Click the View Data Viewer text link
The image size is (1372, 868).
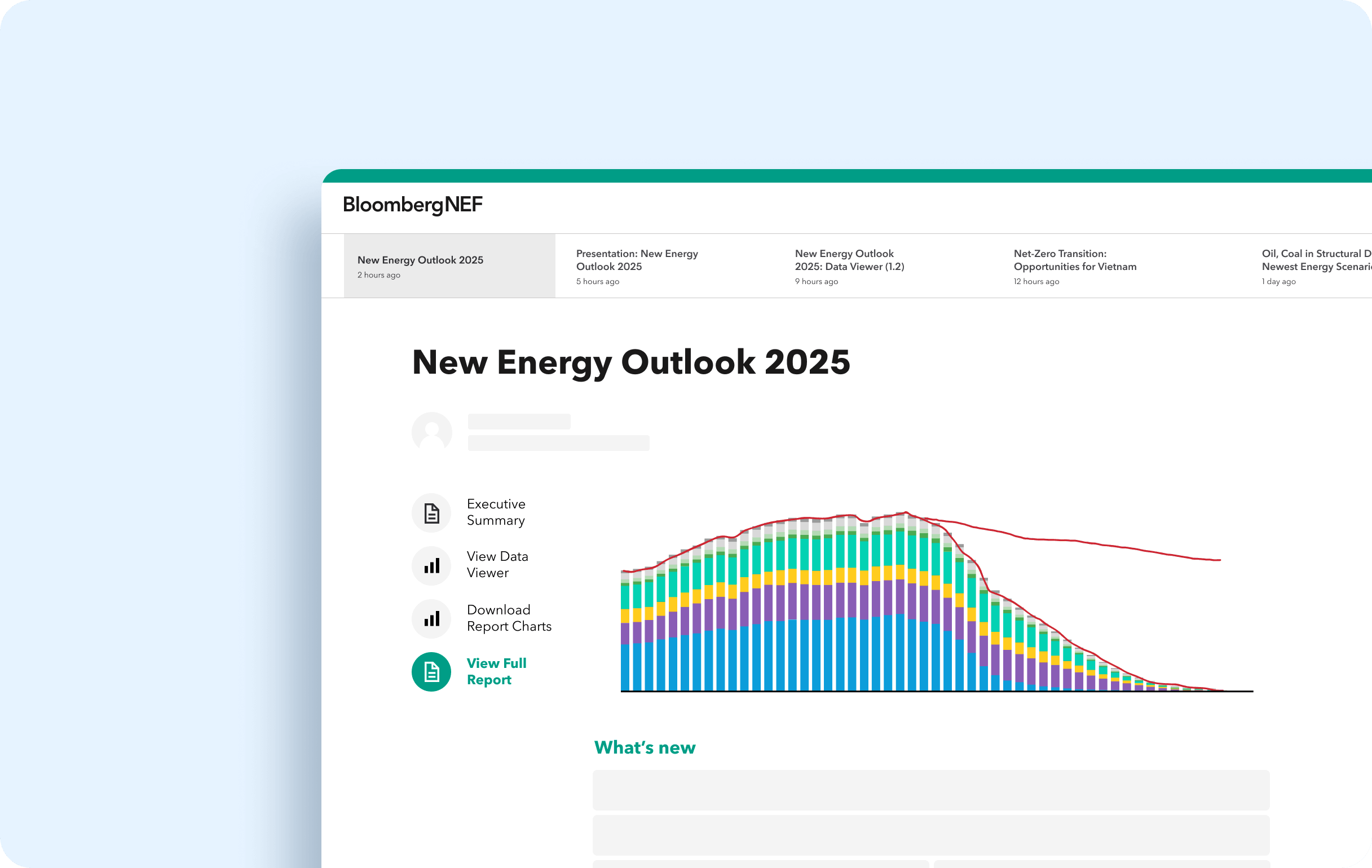click(497, 564)
